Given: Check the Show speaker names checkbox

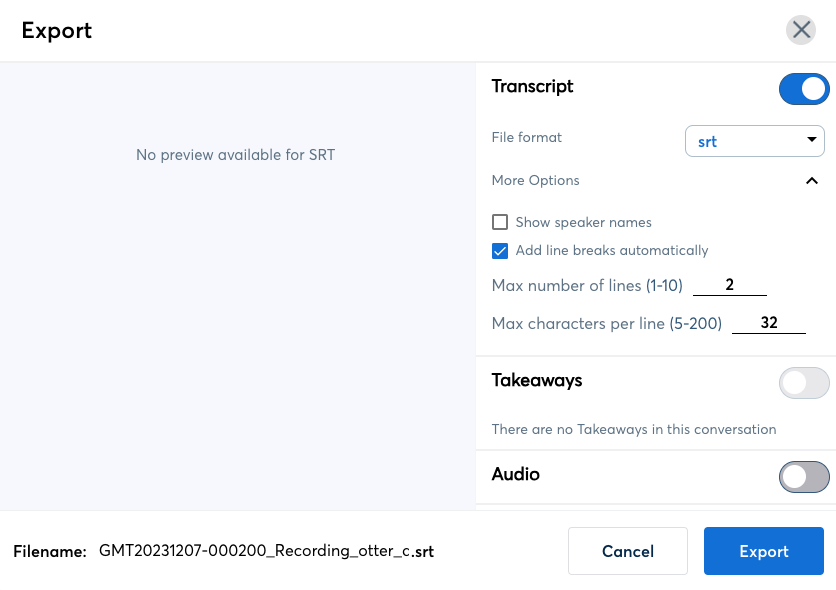Looking at the screenshot, I should (x=498, y=221).
